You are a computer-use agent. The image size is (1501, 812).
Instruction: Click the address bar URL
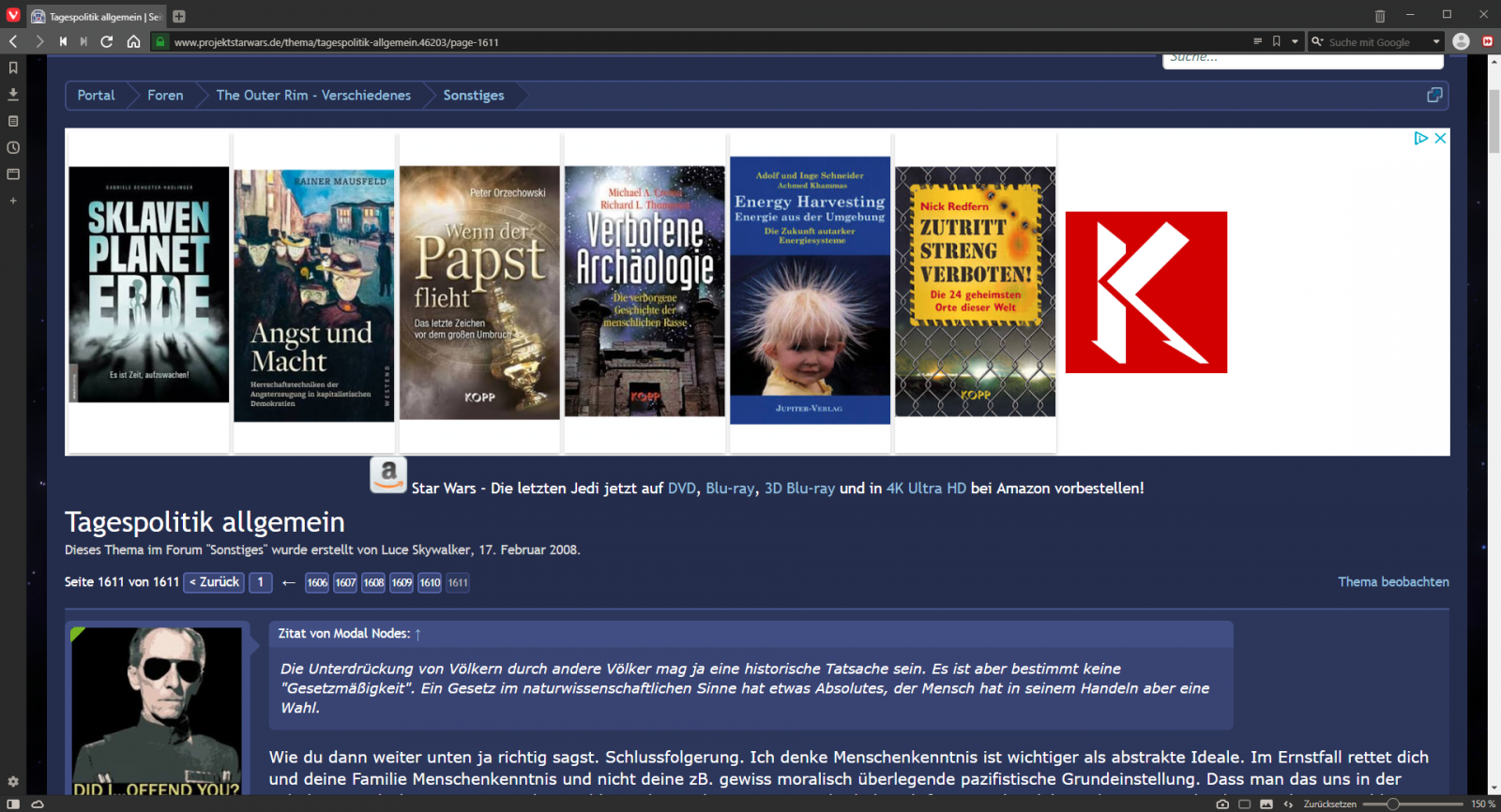(336, 42)
